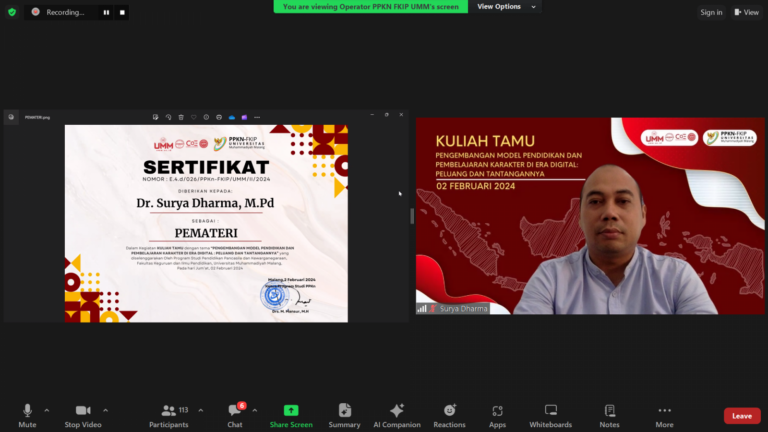This screenshot has width=768, height=432.
Task: Mute the microphone
Action: point(27,415)
